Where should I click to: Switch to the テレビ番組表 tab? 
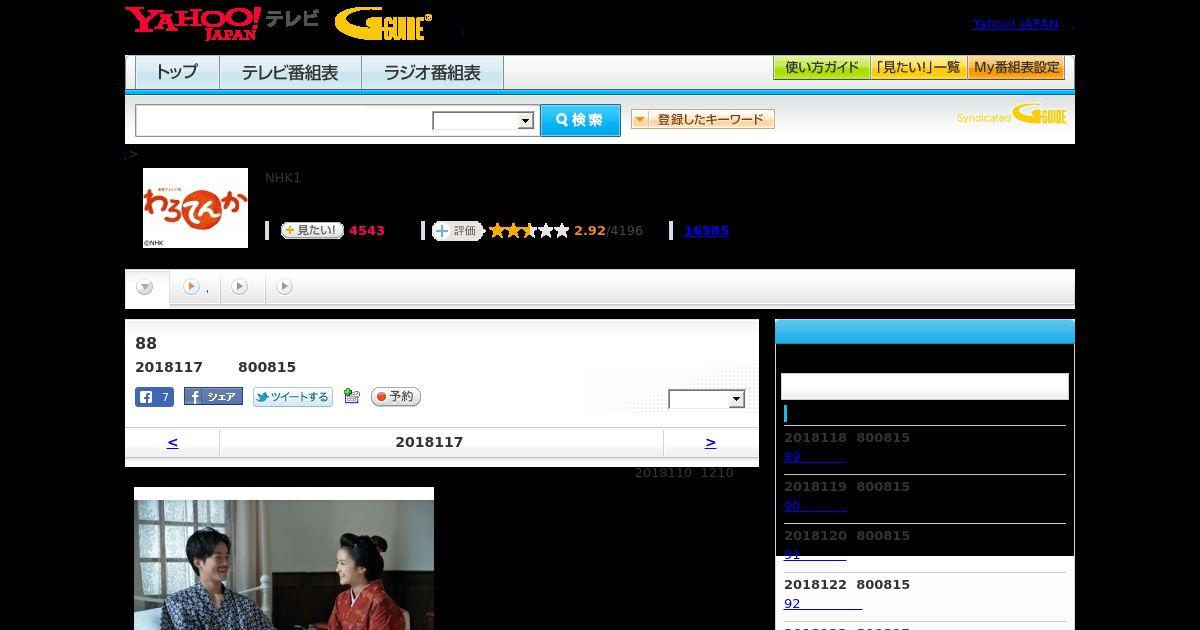tap(290, 73)
